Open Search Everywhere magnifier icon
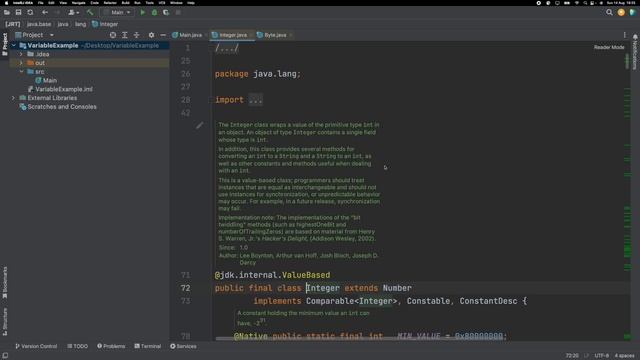640x360 pixels. pyautogui.click(x=609, y=13)
